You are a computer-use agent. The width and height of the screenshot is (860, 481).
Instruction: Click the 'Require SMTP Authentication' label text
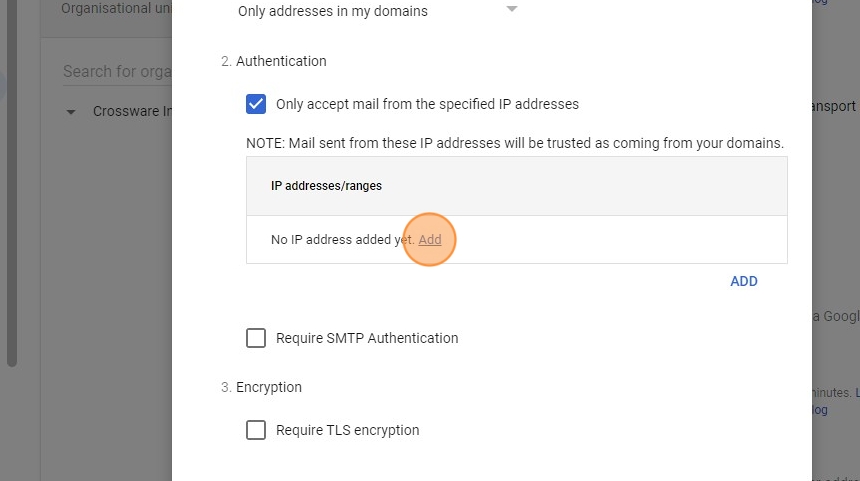pos(367,338)
